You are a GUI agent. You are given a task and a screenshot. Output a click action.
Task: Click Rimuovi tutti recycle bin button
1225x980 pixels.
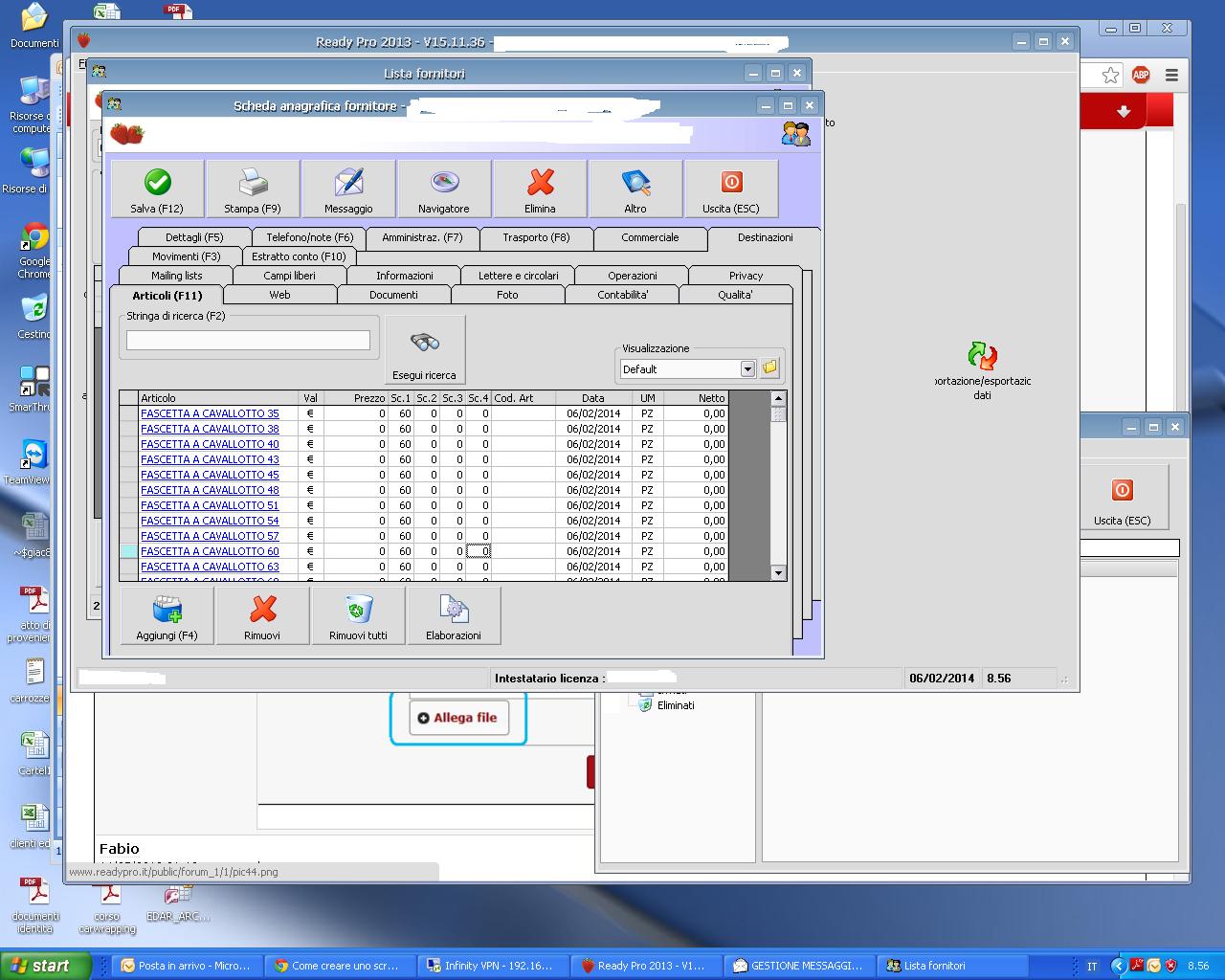point(358,615)
